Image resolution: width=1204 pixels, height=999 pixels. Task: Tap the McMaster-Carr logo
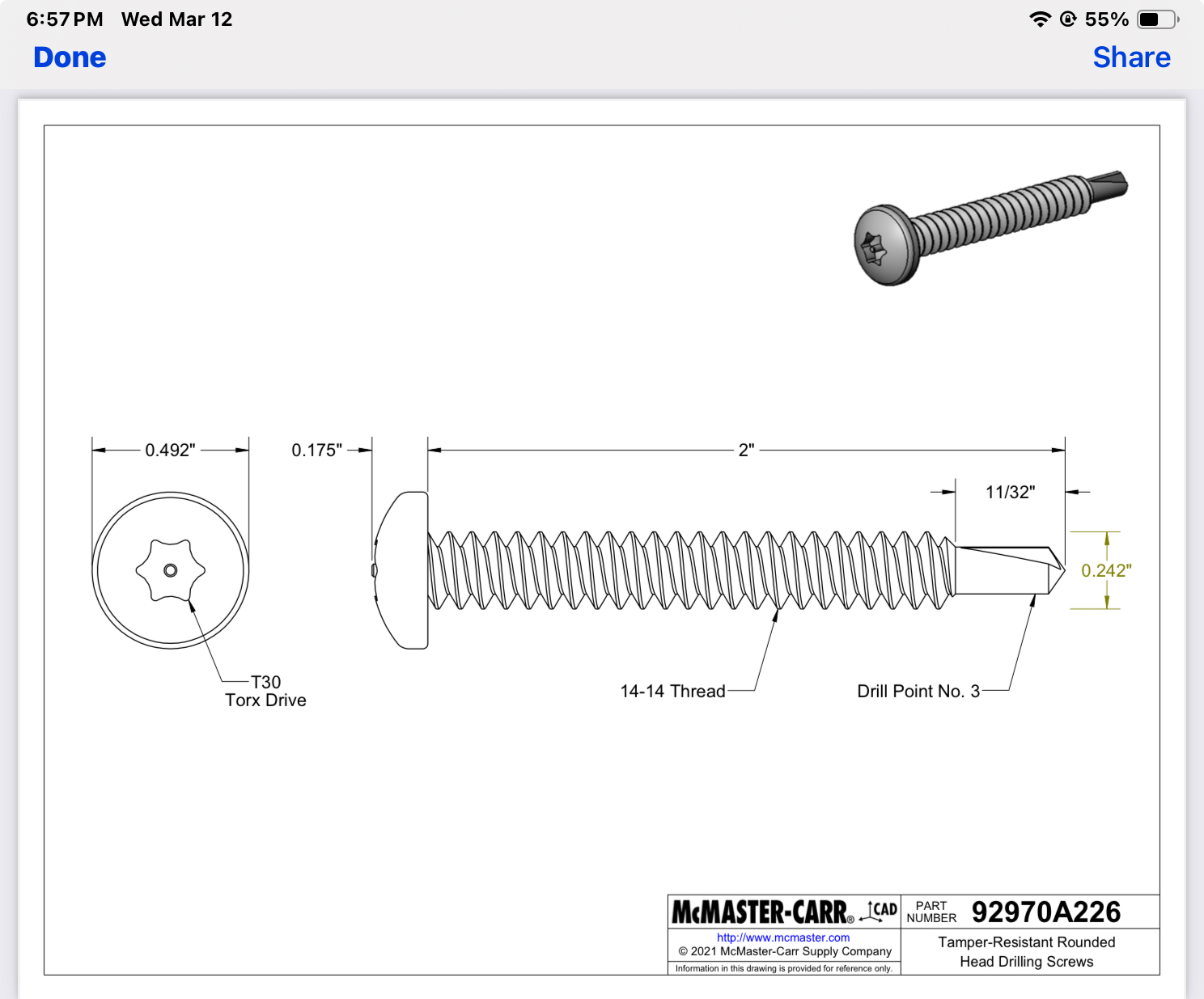[761, 912]
